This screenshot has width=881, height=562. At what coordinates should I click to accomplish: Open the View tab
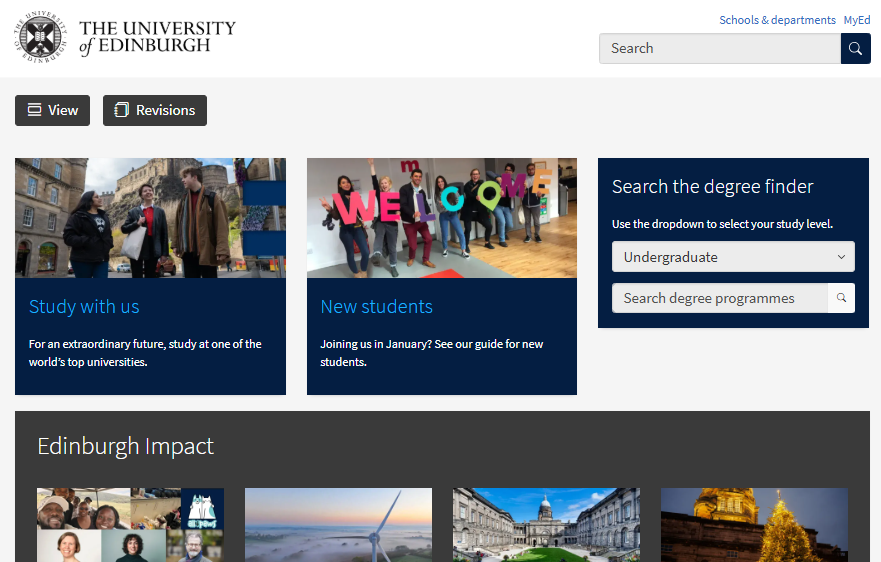[52, 110]
